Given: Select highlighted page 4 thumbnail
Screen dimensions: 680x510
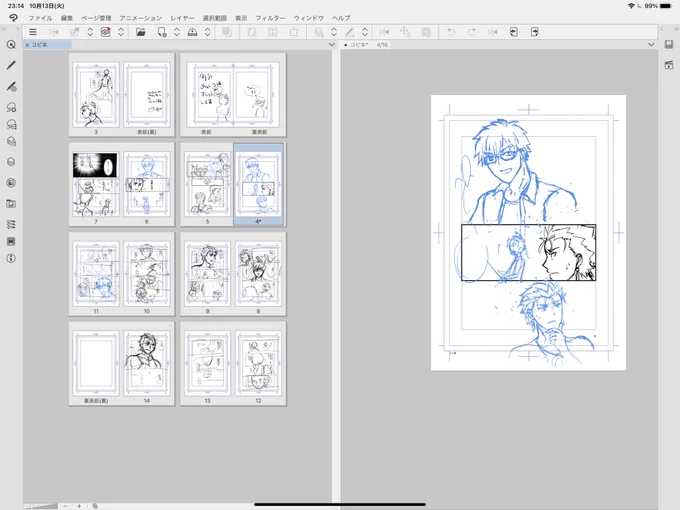Looking at the screenshot, I should 258,184.
